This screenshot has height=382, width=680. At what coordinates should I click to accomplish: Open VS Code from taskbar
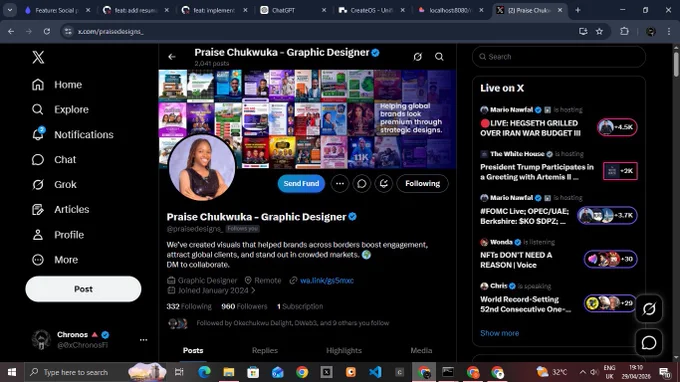tap(375, 372)
